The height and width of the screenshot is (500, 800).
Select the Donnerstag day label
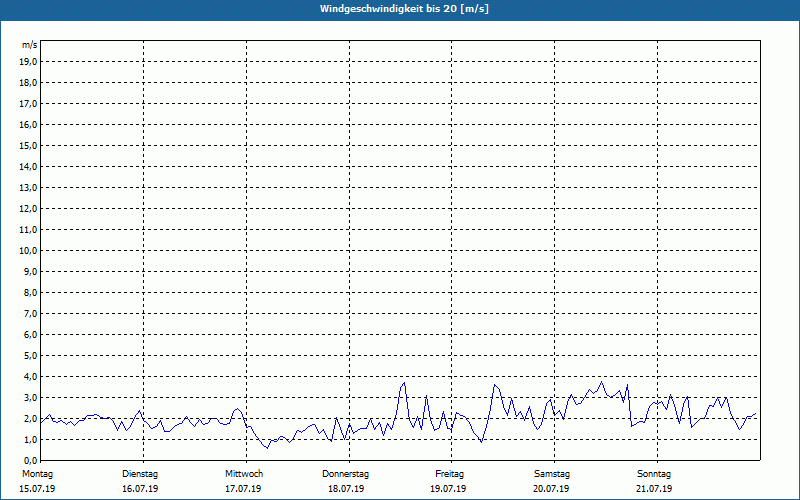pos(346,473)
